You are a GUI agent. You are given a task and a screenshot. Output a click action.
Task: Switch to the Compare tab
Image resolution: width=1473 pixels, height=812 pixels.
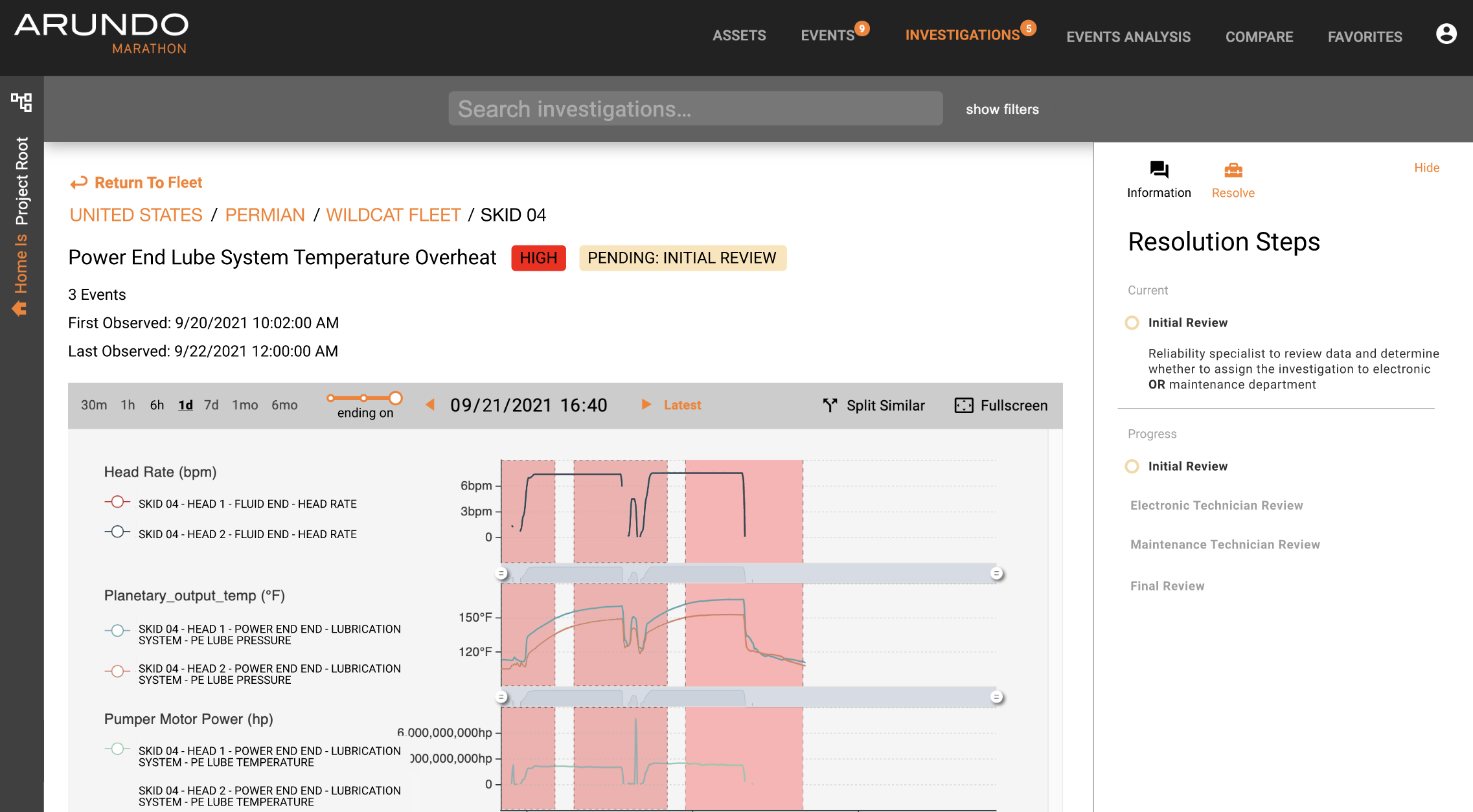click(x=1259, y=37)
